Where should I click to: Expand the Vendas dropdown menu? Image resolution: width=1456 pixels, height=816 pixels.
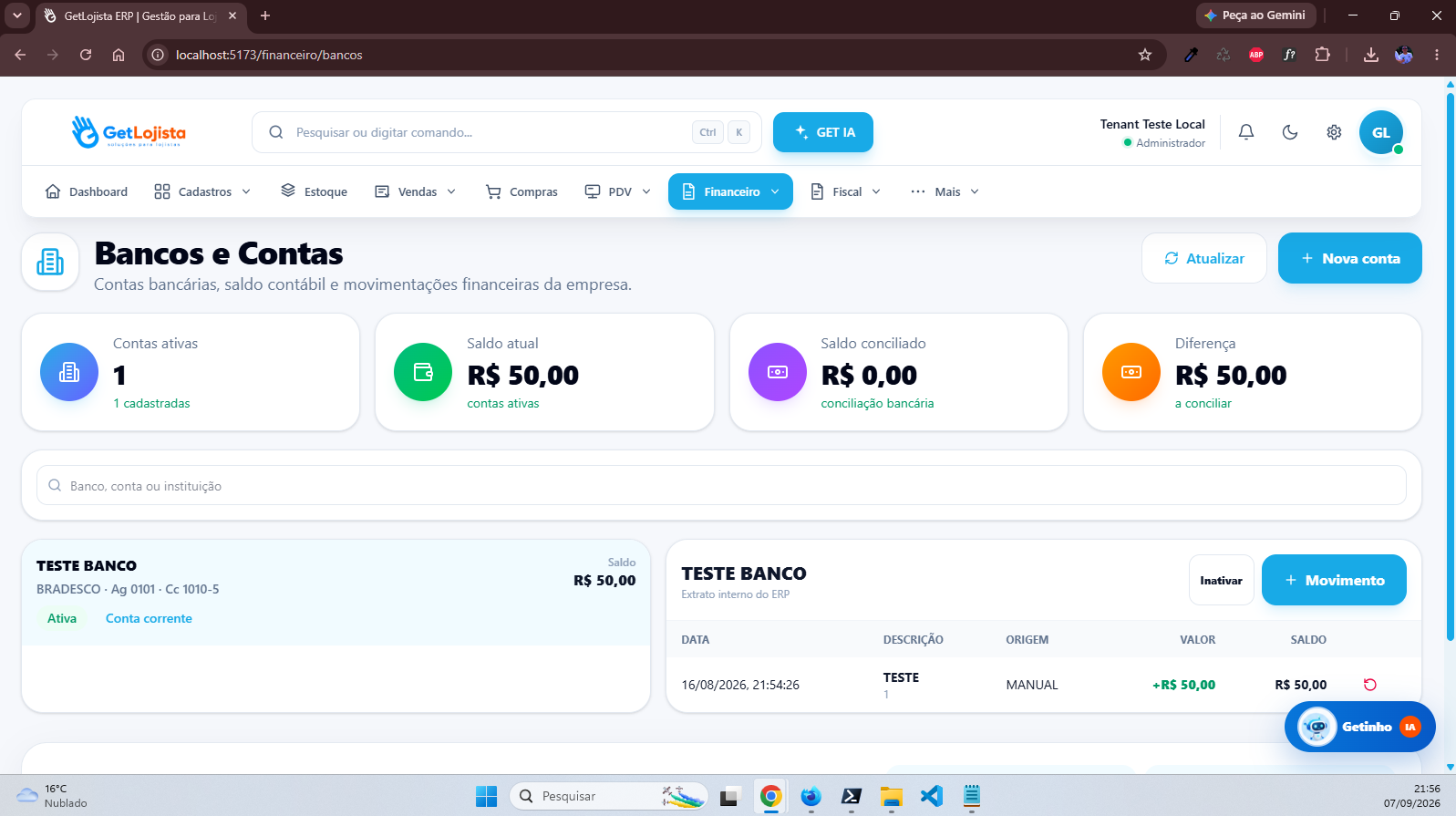pyautogui.click(x=416, y=191)
